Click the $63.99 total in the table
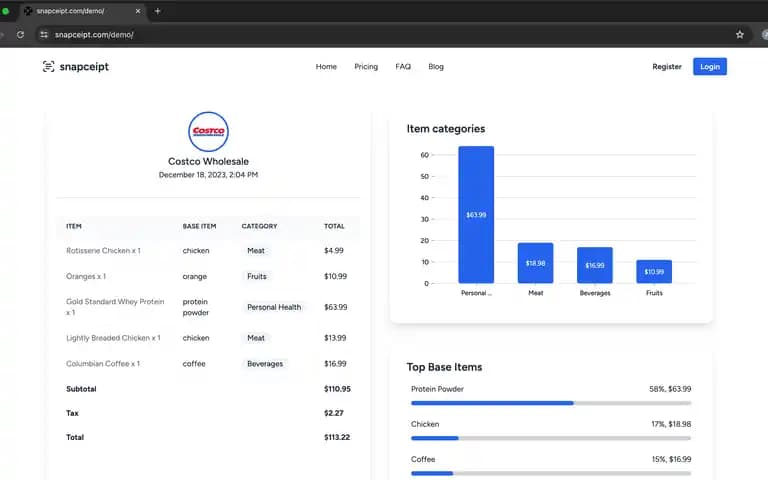768x480 pixels. 336,307
